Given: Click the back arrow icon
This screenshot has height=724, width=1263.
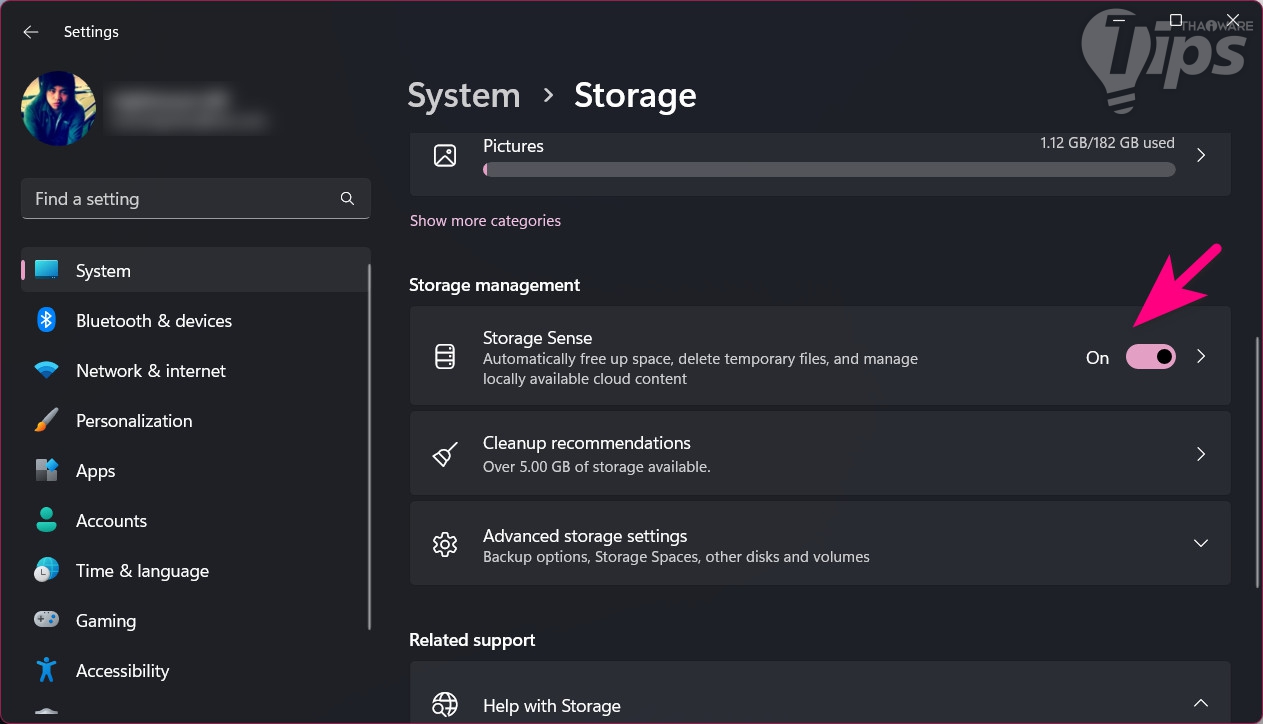Looking at the screenshot, I should (30, 32).
